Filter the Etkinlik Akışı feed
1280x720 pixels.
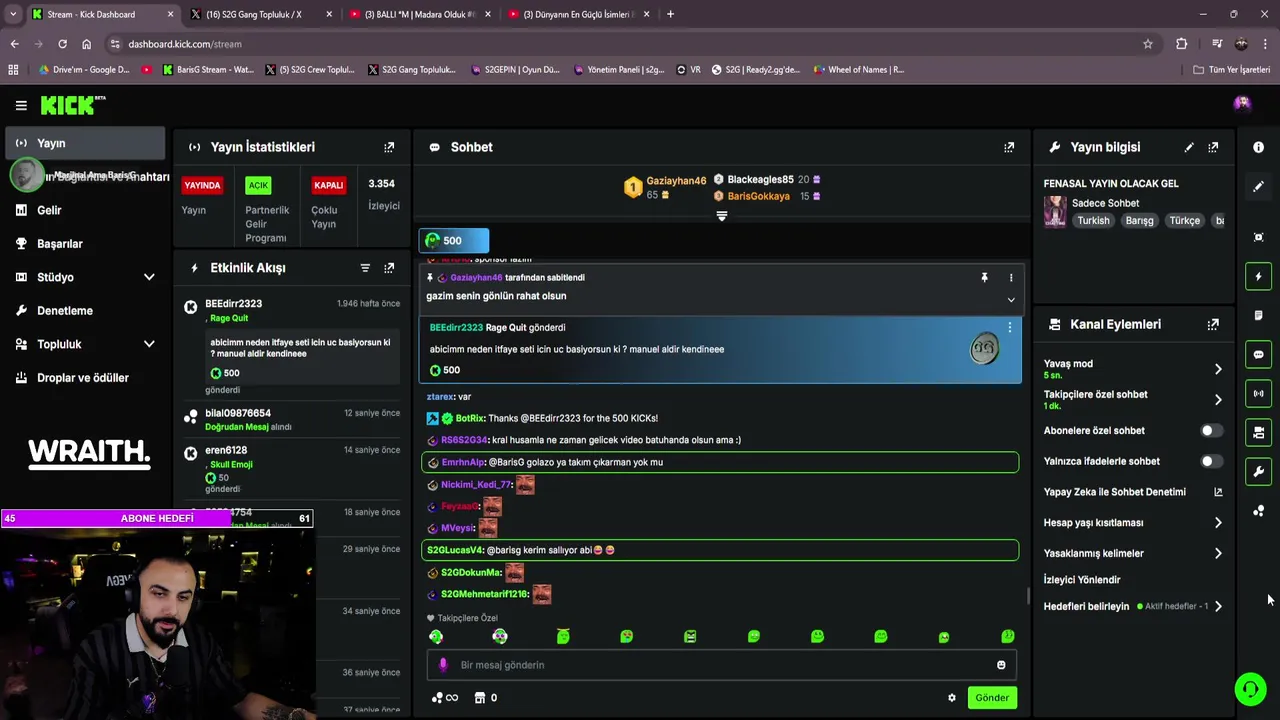[x=365, y=268]
